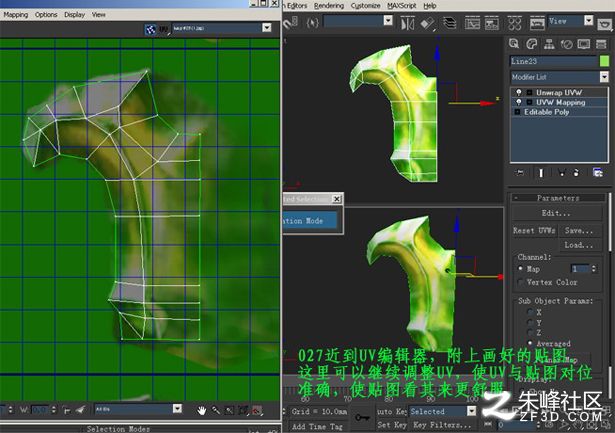Click the Edit... button

click(x=556, y=213)
